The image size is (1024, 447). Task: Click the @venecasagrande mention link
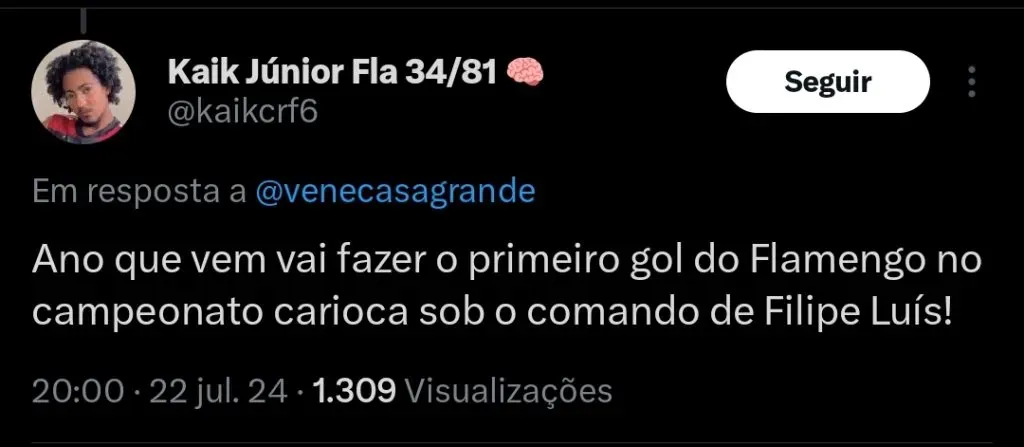tap(395, 192)
